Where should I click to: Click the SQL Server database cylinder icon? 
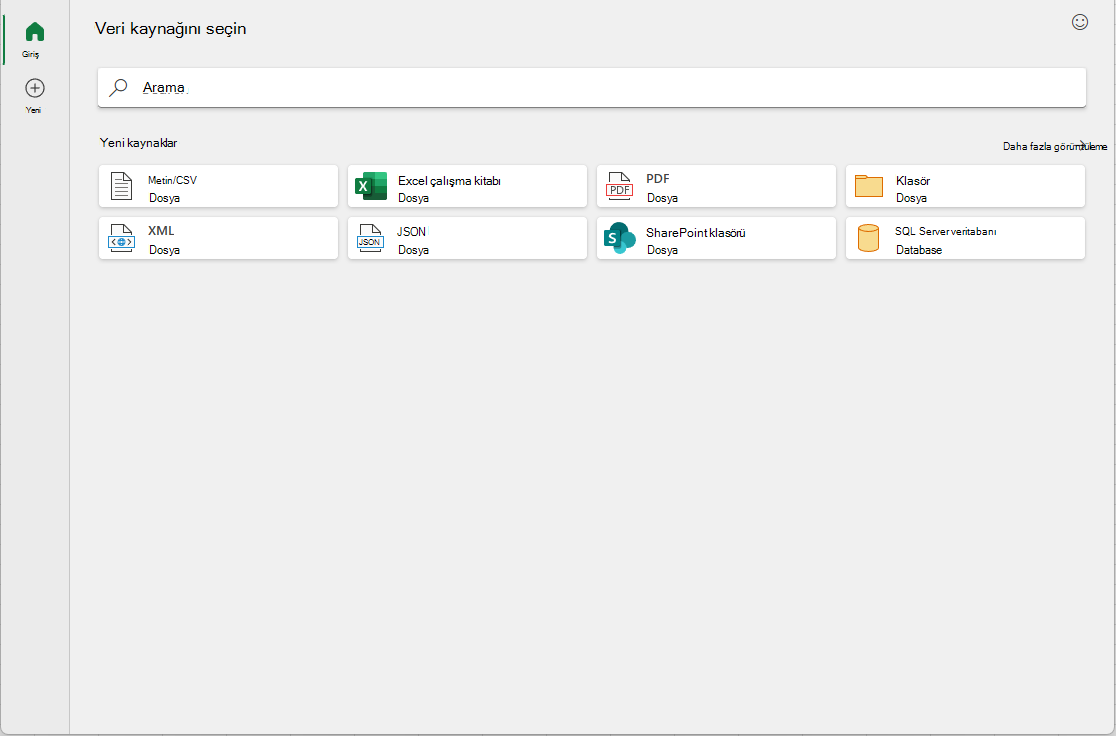pos(868,238)
